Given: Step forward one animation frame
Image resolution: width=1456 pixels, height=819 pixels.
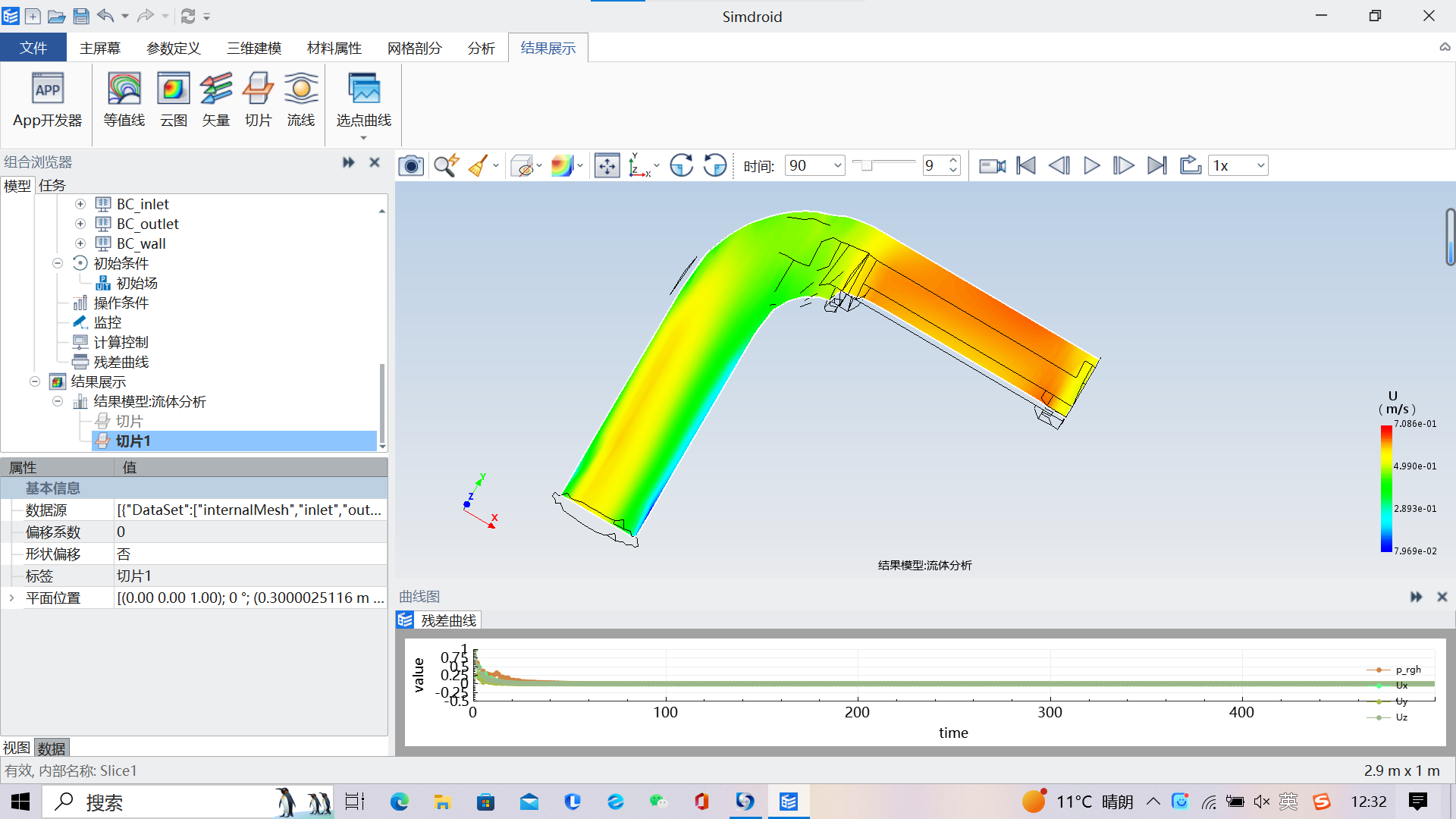Looking at the screenshot, I should click(x=1124, y=165).
